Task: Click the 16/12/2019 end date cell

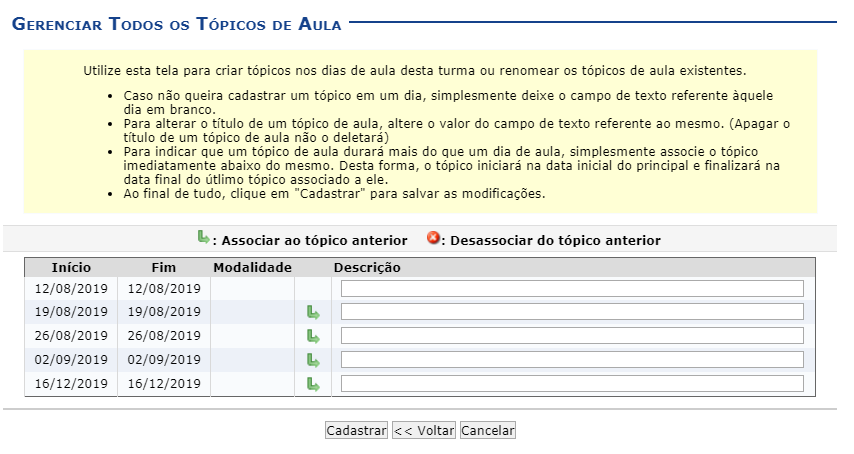Action: 163,384
